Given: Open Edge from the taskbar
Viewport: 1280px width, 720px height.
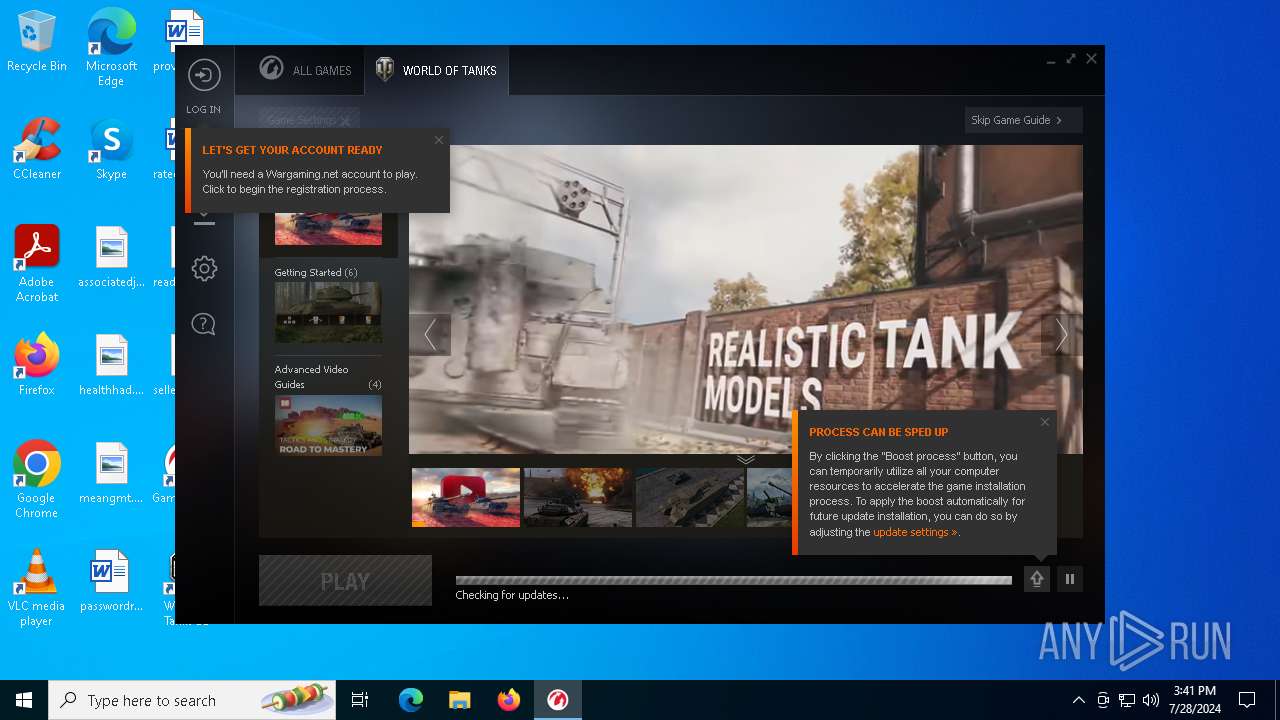Looking at the screenshot, I should [411, 700].
